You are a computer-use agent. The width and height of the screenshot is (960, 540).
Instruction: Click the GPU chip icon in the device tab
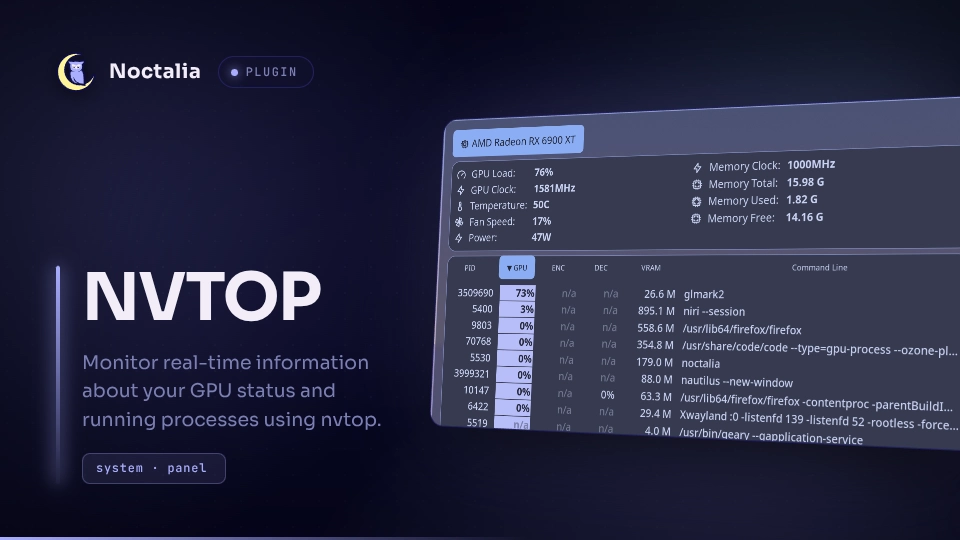464,144
